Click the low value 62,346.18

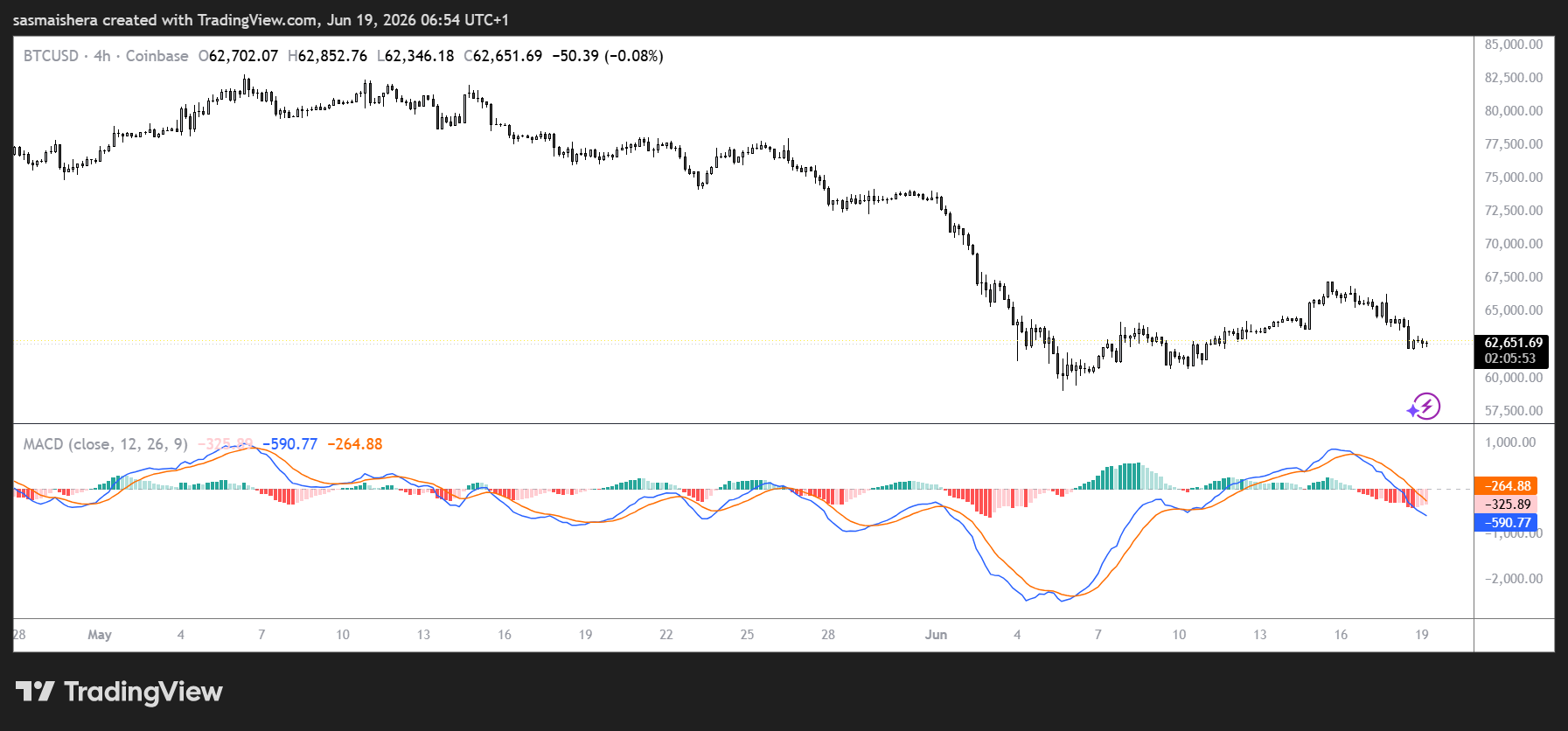click(419, 56)
